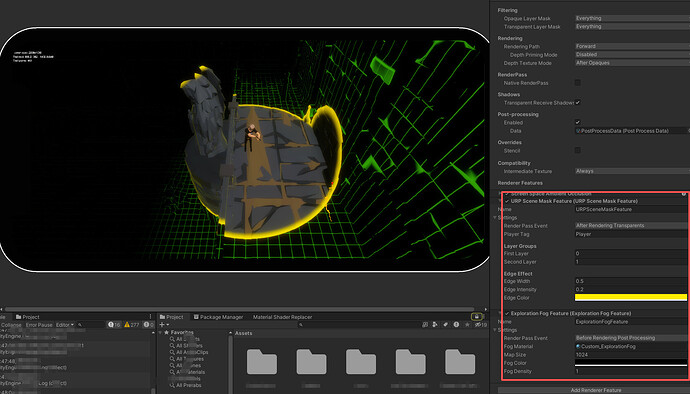Click the log-type info icon in Project toolbar
The width and height of the screenshot is (690, 394).
[456, 324]
